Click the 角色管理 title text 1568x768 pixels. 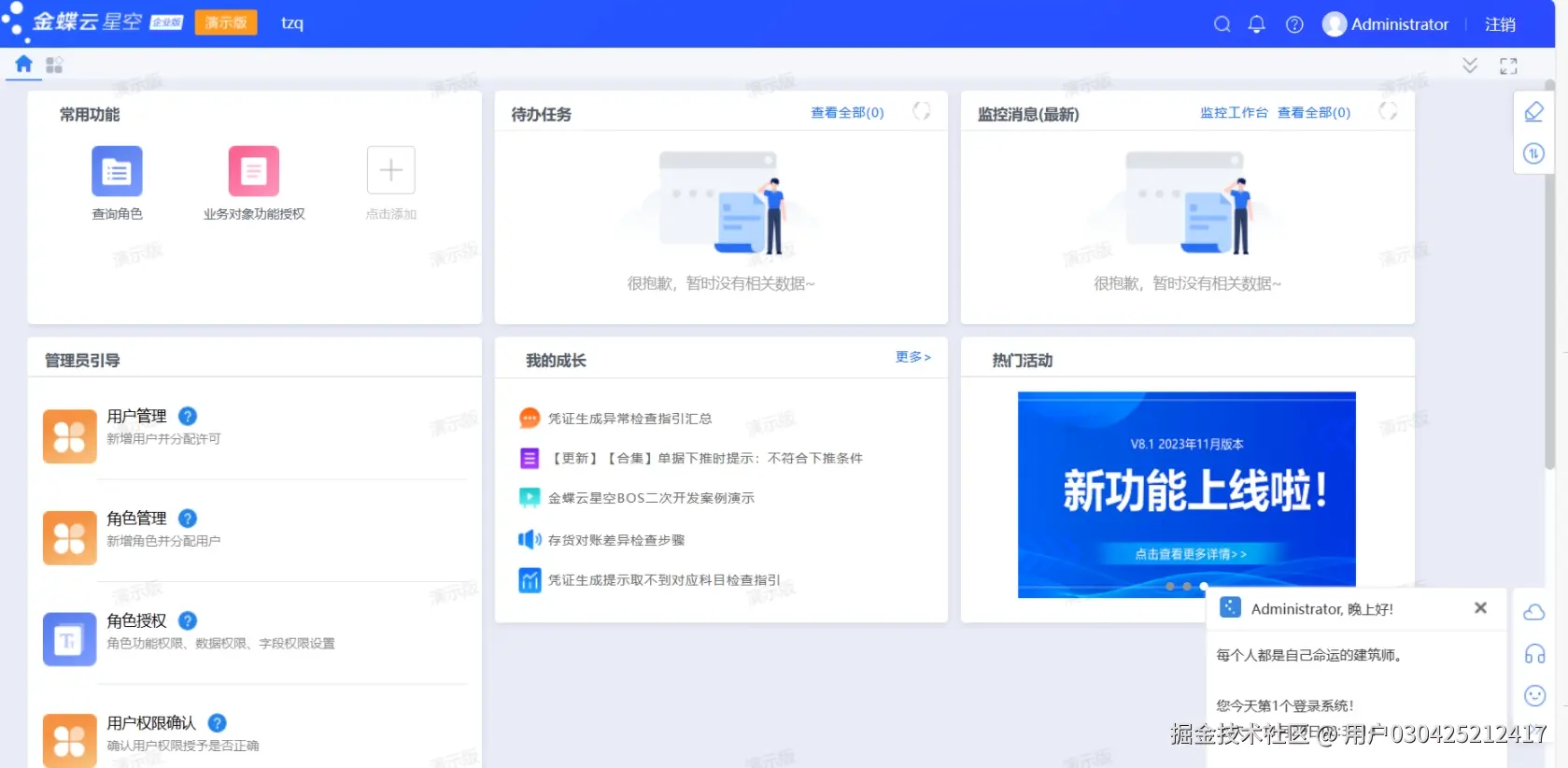pyautogui.click(x=136, y=518)
